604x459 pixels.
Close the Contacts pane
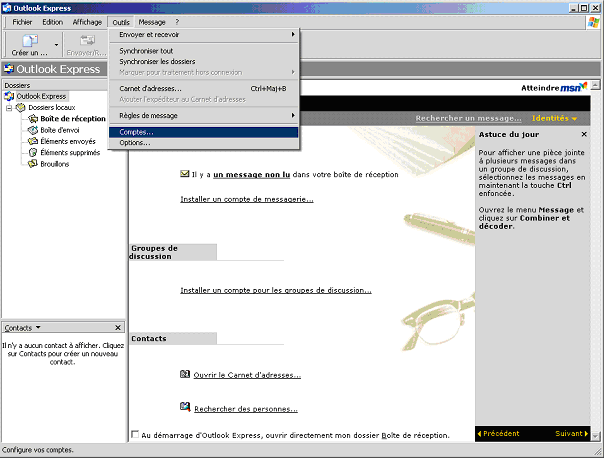pyautogui.click(x=118, y=328)
